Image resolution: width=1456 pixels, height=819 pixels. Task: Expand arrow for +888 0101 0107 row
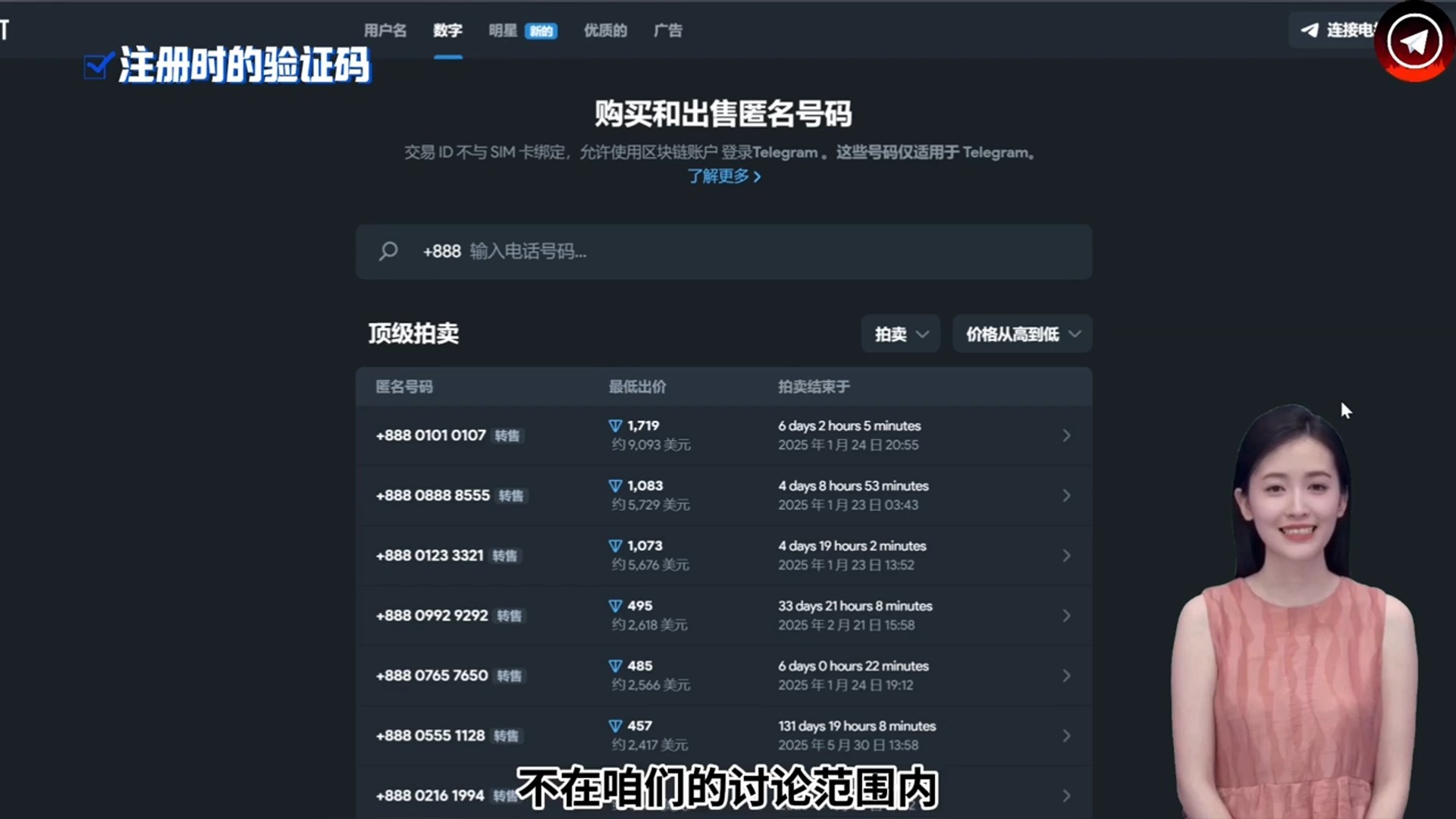(1066, 435)
